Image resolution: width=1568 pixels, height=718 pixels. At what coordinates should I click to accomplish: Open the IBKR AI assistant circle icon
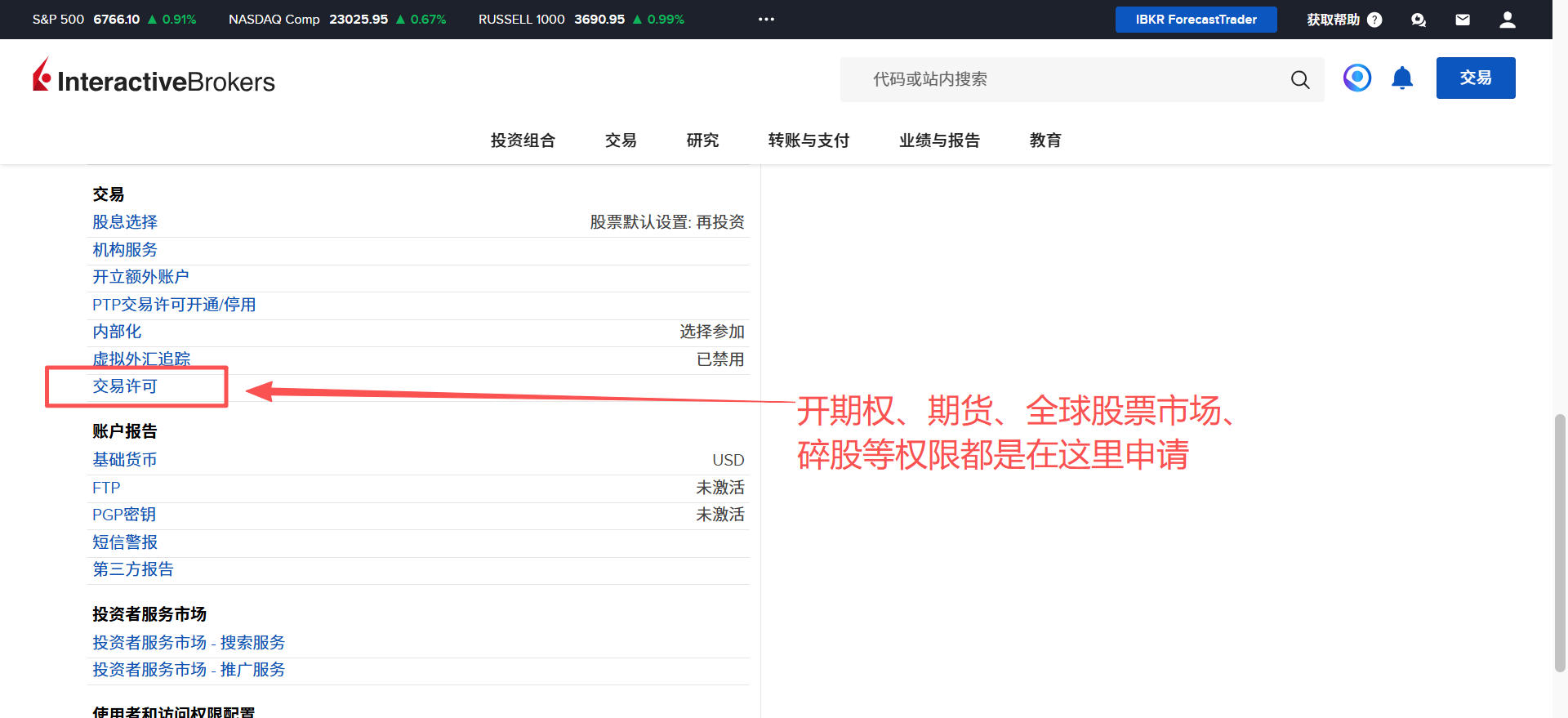[1356, 78]
